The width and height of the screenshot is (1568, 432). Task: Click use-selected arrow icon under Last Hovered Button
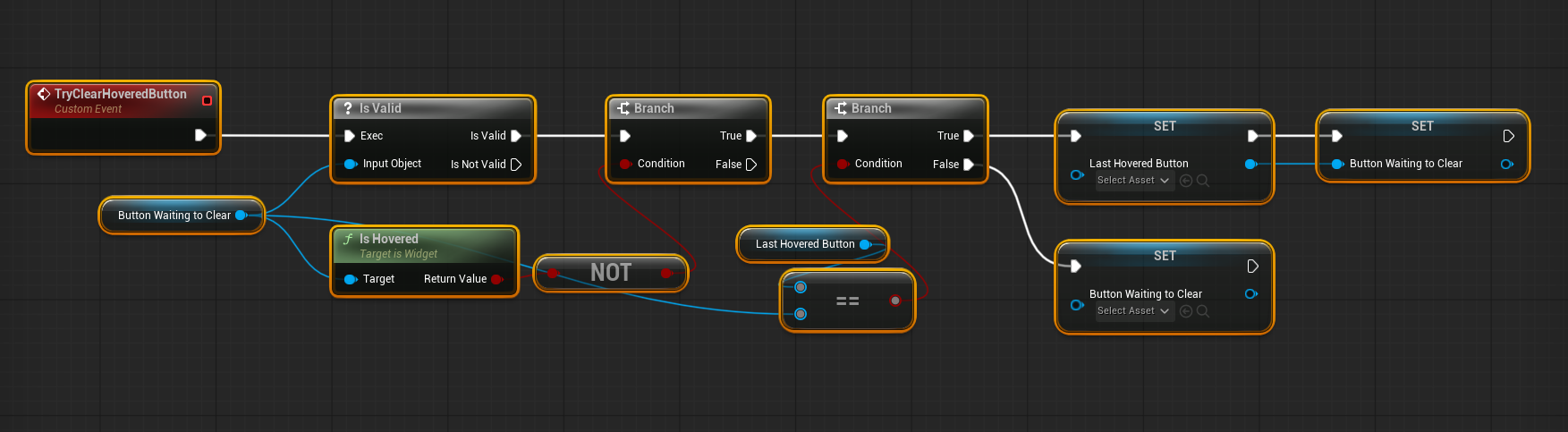click(x=1186, y=181)
